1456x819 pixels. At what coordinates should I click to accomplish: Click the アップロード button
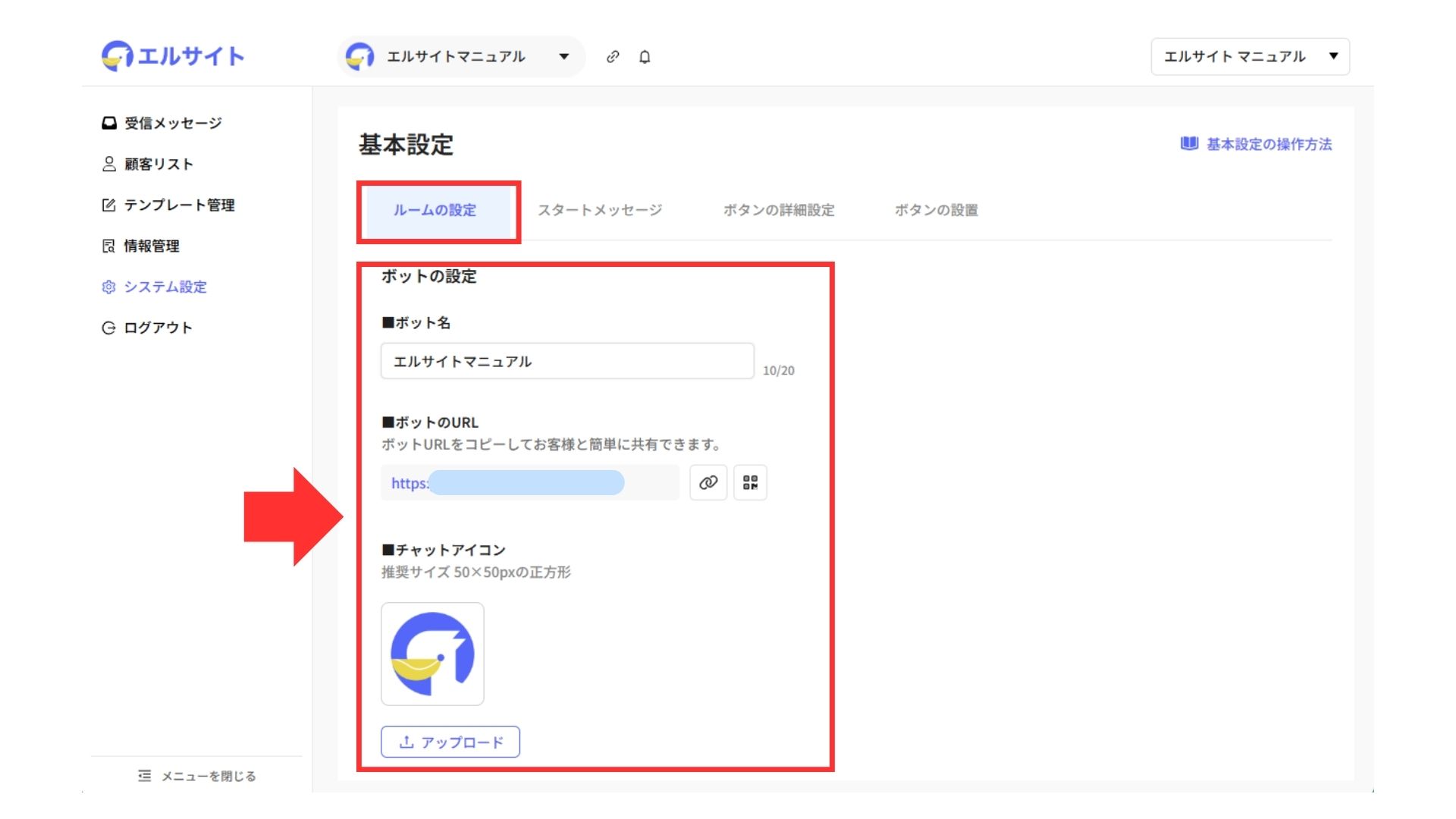tap(450, 742)
